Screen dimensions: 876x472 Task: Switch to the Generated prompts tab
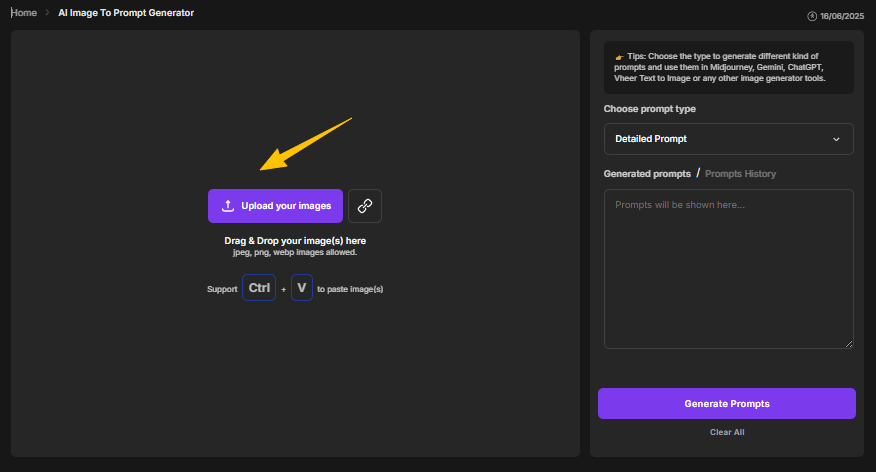pos(646,174)
